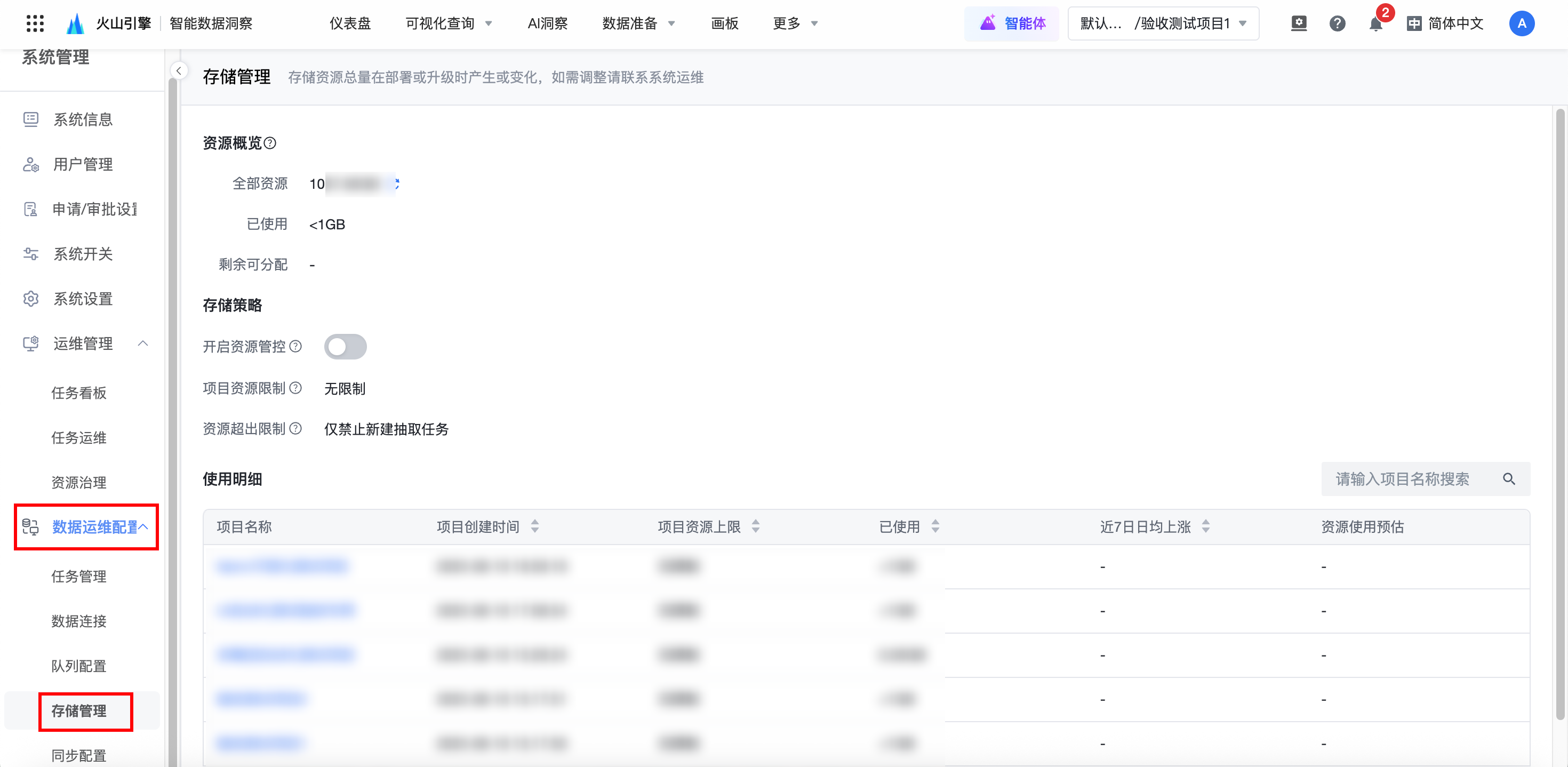Screen dimensions: 1568x767
Task: Click the notification bell icon
Action: (1374, 24)
